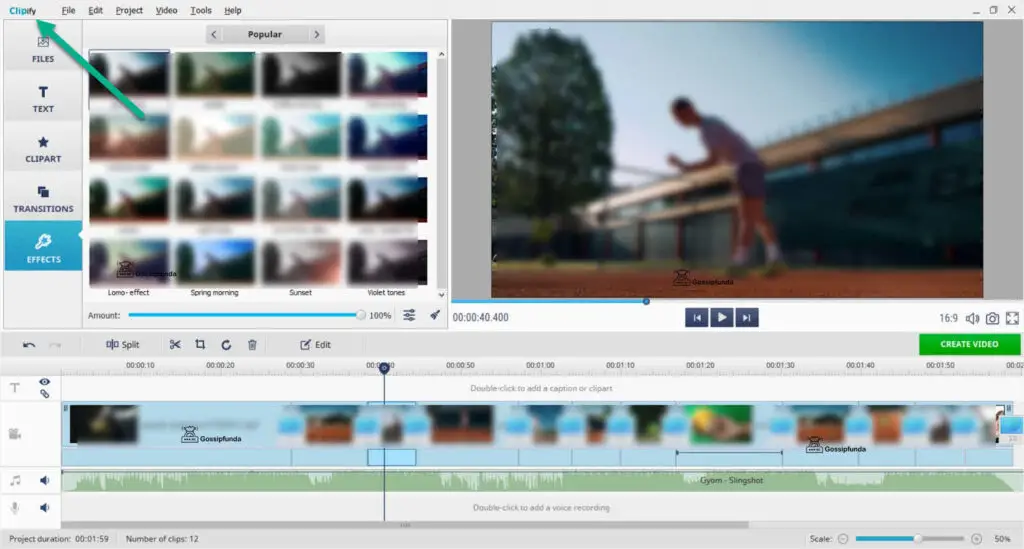Click the timeline playhead marker

(384, 368)
